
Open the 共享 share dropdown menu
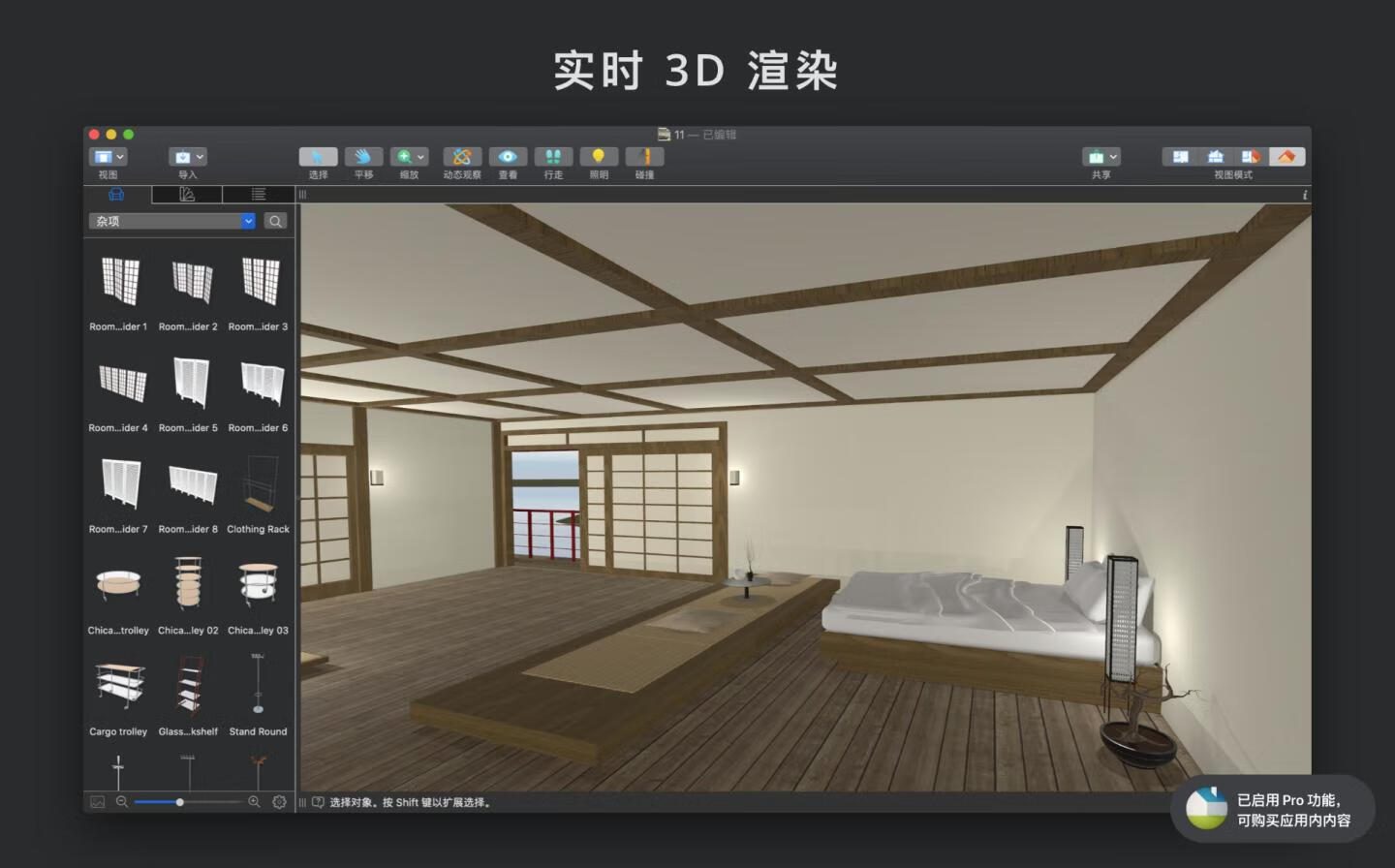(1101, 157)
